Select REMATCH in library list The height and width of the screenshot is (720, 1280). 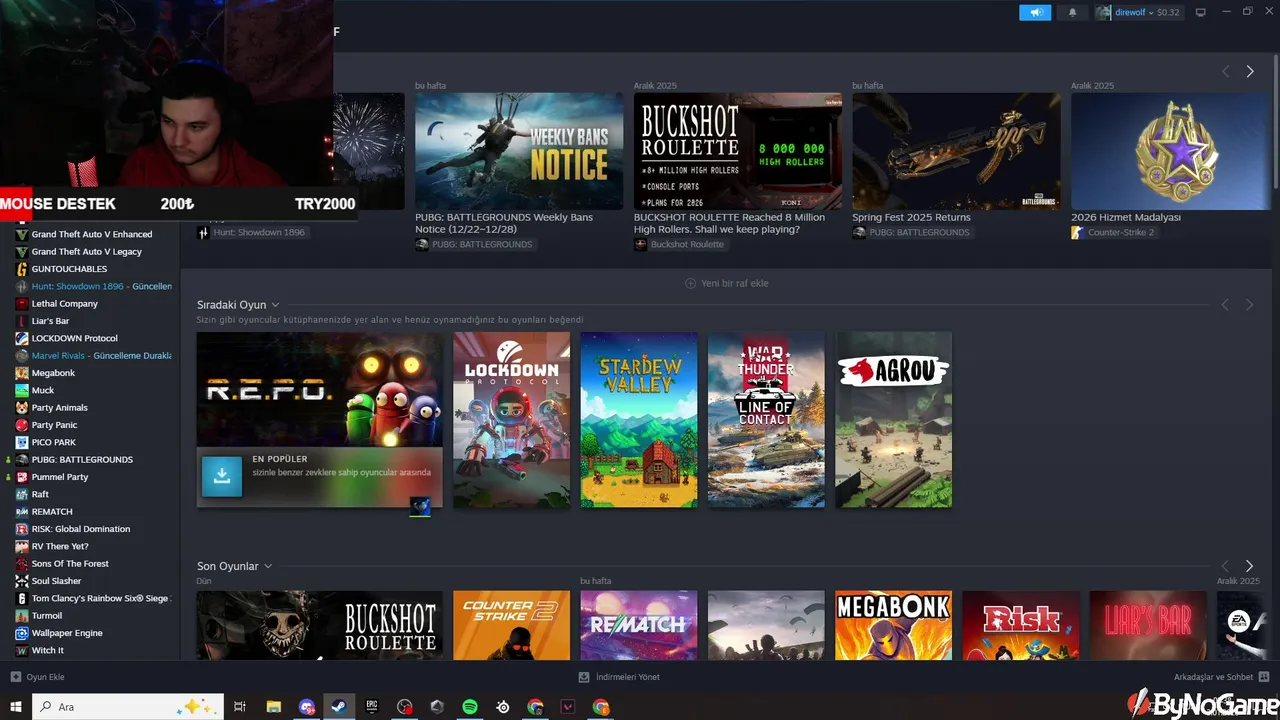pyautogui.click(x=52, y=512)
